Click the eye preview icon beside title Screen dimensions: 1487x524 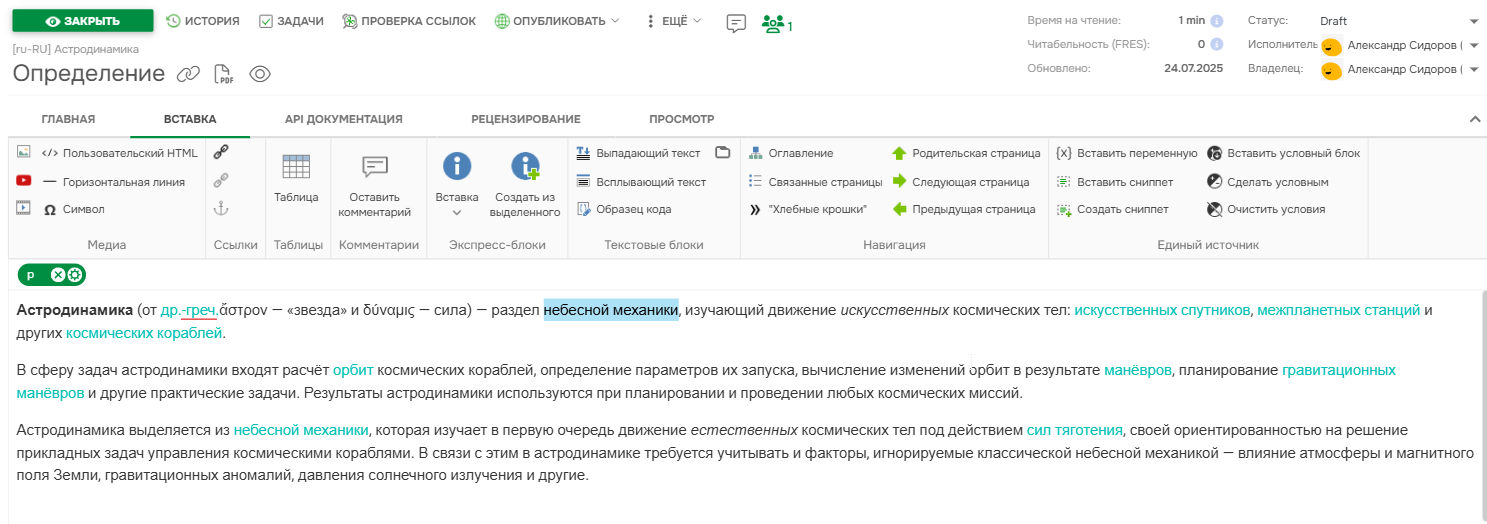click(260, 74)
